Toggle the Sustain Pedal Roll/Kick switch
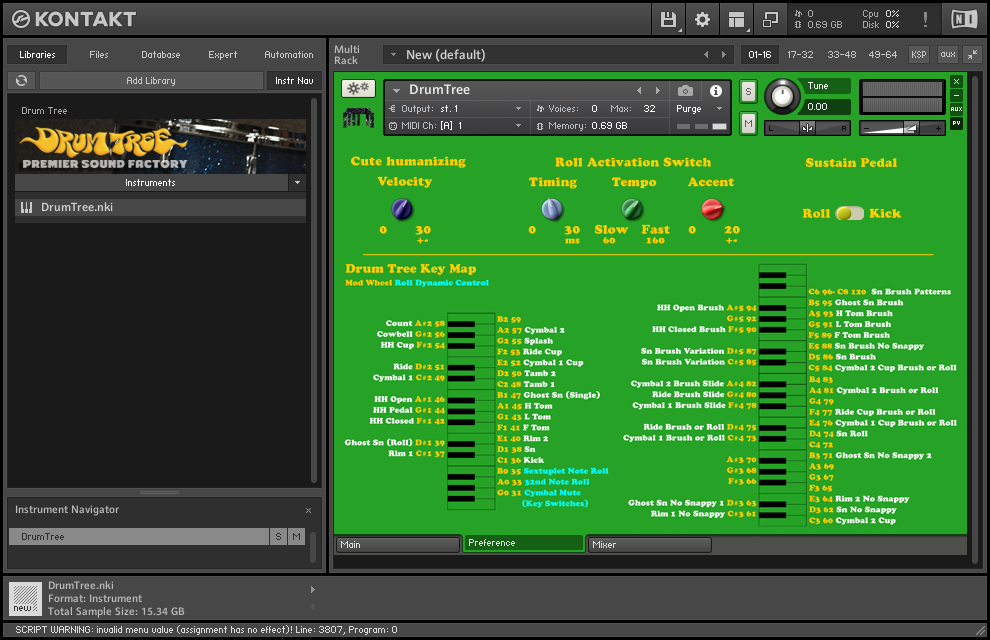The width and height of the screenshot is (990, 640). [x=849, y=213]
